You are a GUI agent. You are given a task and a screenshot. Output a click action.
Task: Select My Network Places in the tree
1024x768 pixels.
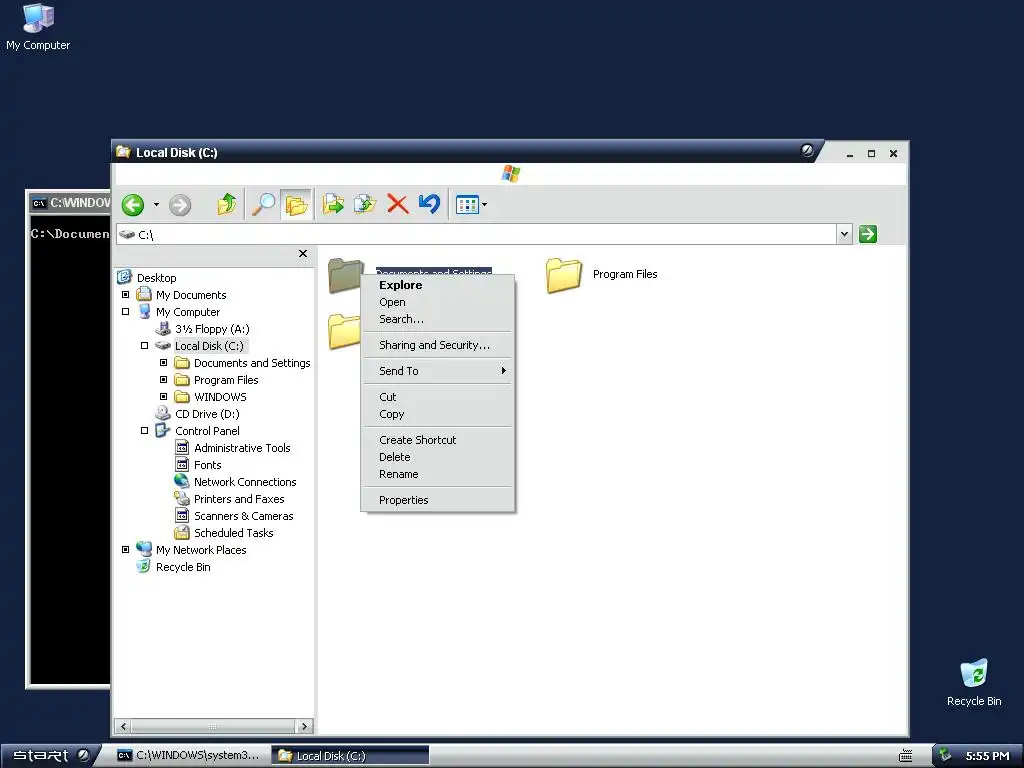click(200, 550)
